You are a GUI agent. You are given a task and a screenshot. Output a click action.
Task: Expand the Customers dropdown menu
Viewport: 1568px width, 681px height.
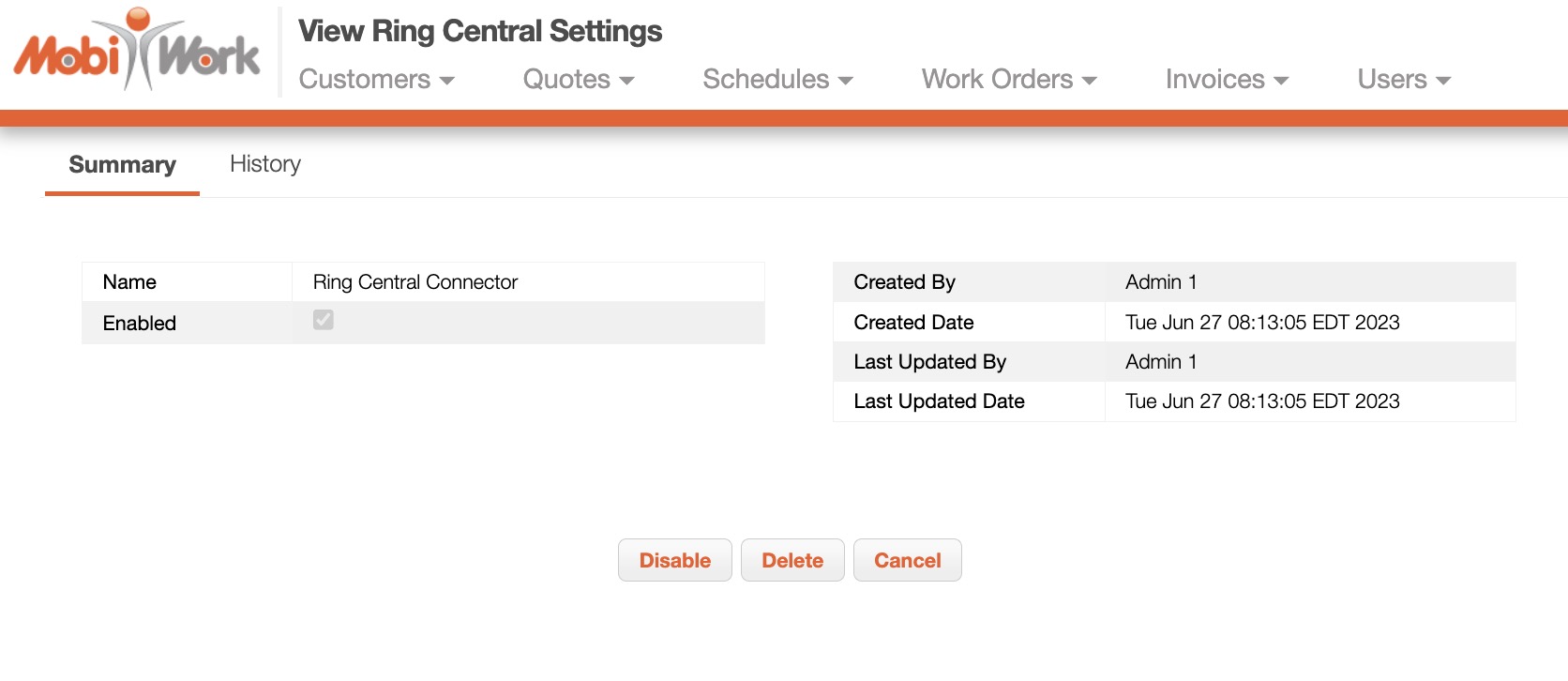[376, 80]
